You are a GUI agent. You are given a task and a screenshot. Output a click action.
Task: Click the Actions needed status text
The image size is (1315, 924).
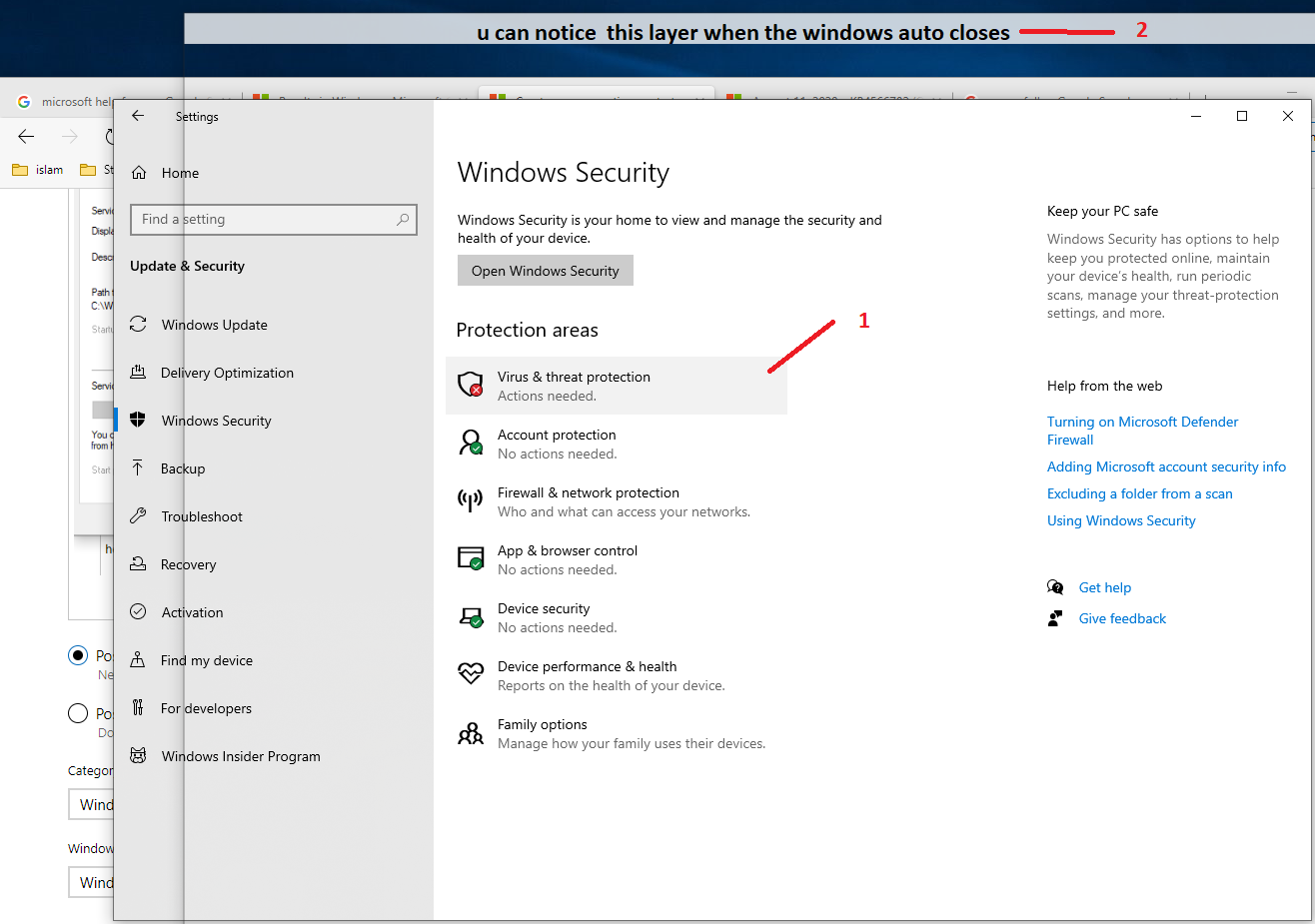pos(547,396)
